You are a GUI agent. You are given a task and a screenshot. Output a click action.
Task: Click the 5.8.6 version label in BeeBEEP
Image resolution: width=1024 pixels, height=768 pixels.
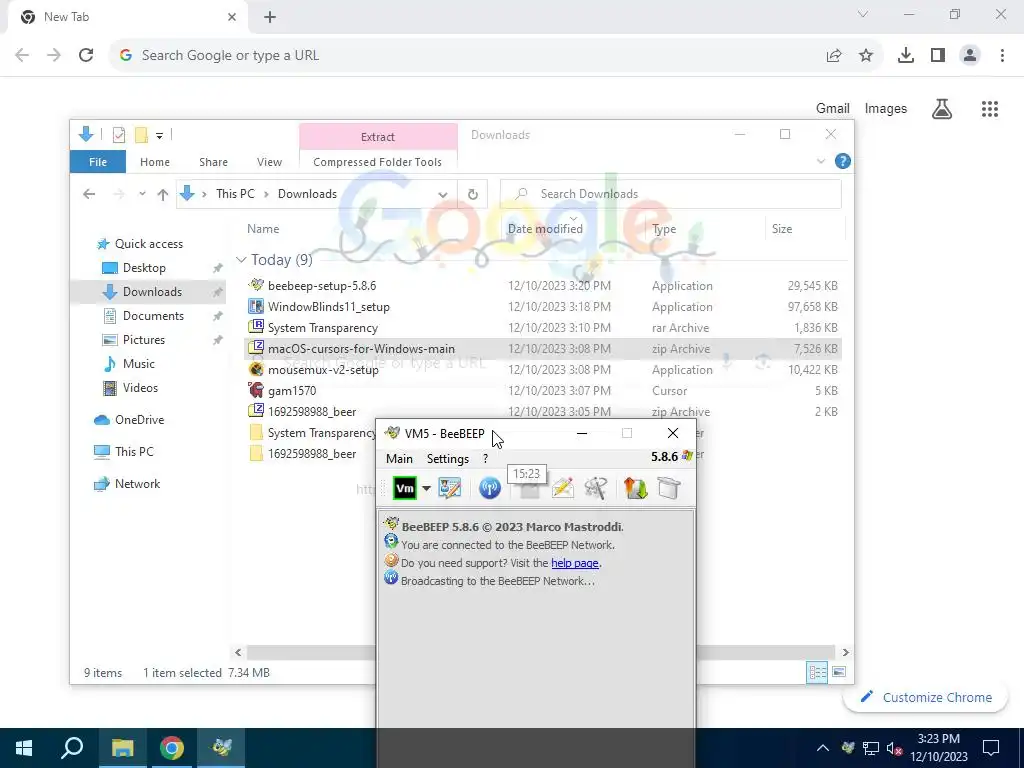[664, 456]
